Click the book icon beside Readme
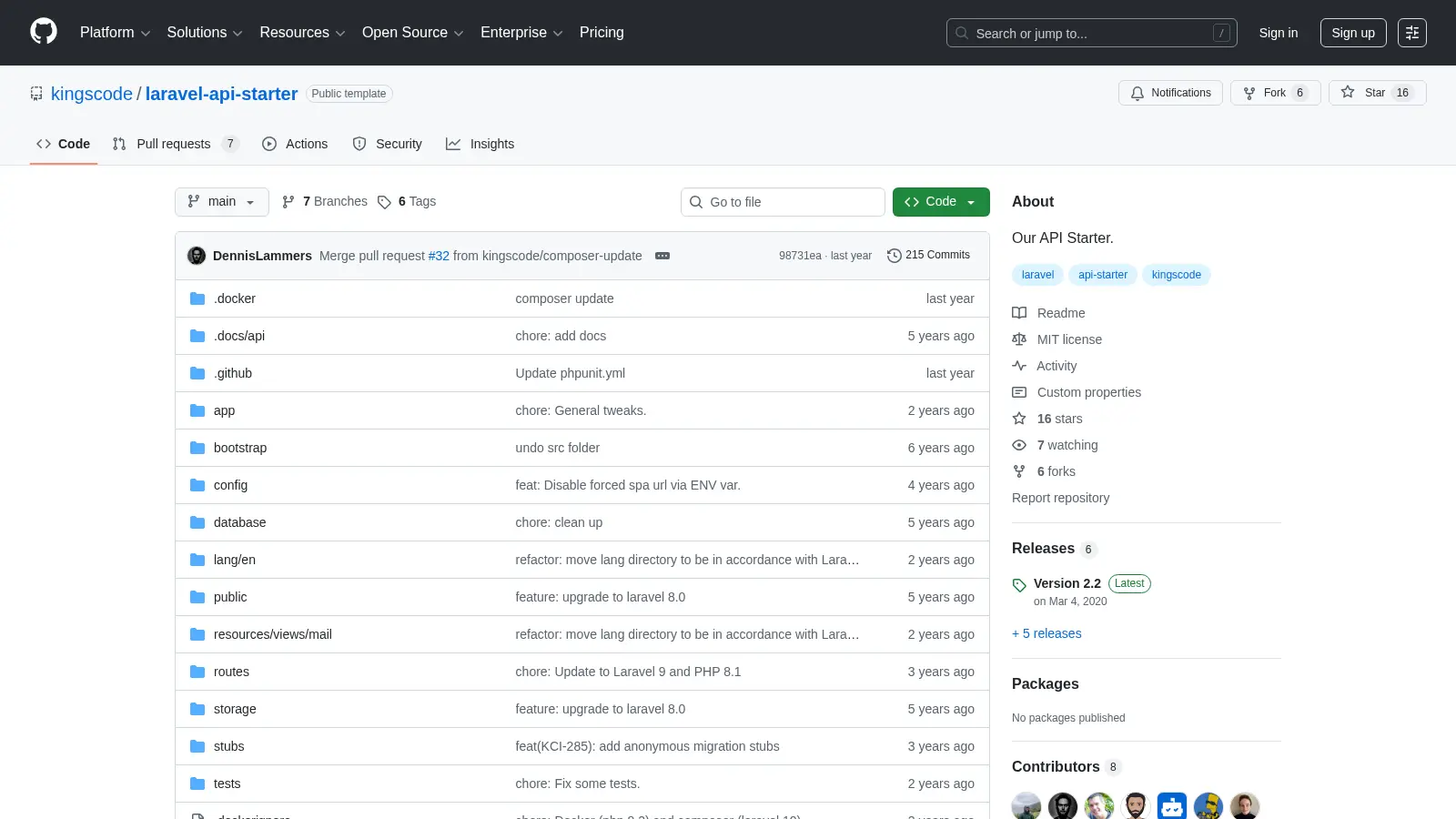1456x819 pixels. (x=1019, y=313)
